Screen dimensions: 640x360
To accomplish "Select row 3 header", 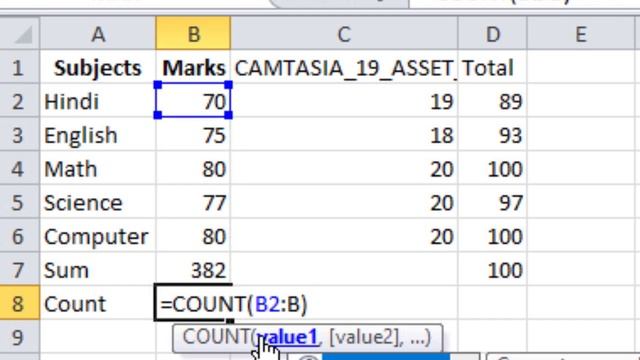I will point(20,135).
